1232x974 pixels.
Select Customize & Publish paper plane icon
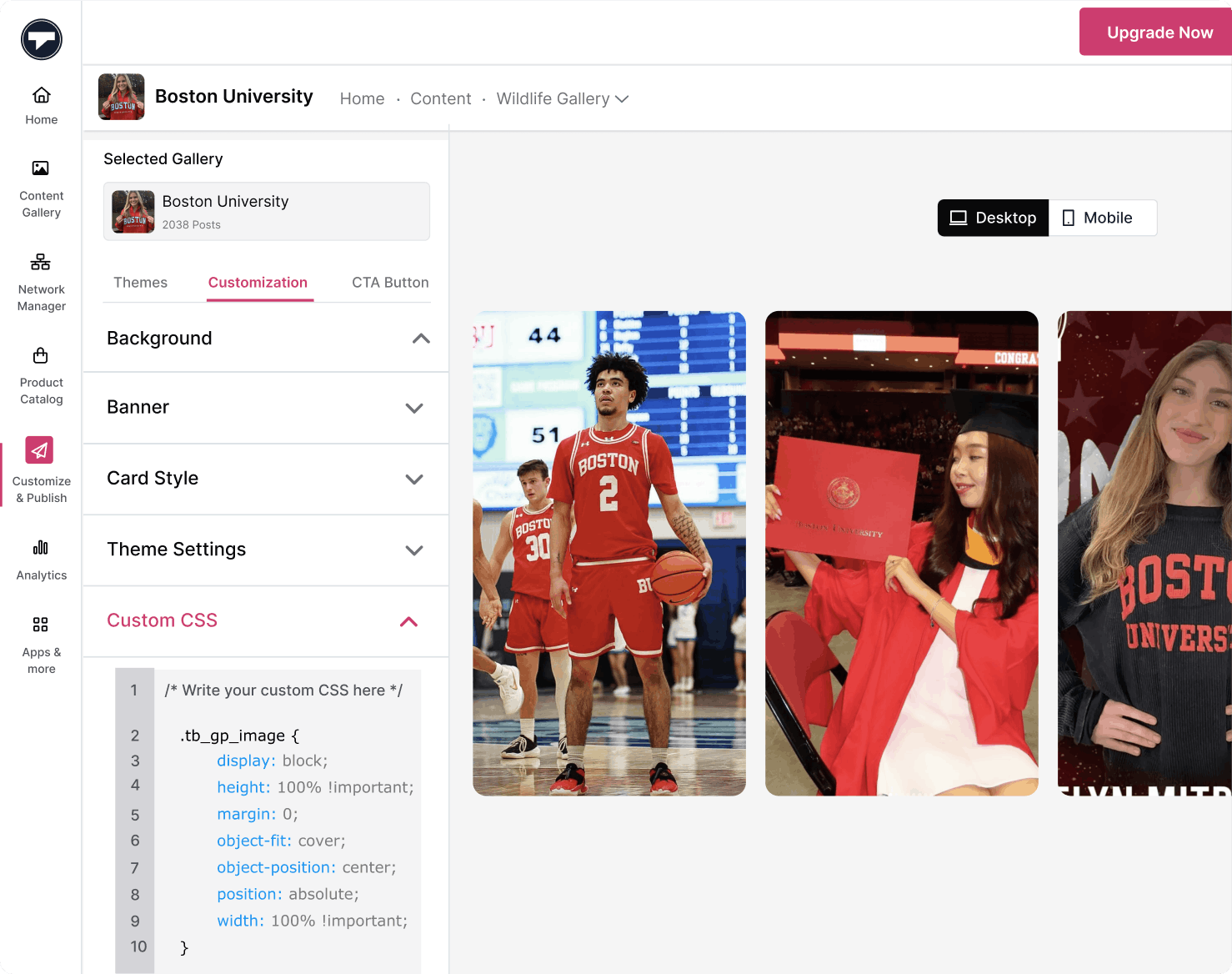click(x=39, y=450)
